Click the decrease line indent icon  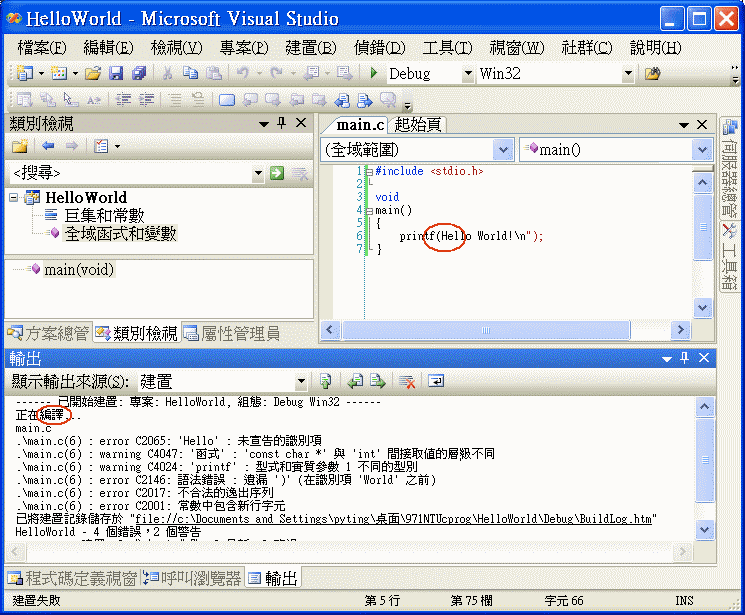click(124, 100)
